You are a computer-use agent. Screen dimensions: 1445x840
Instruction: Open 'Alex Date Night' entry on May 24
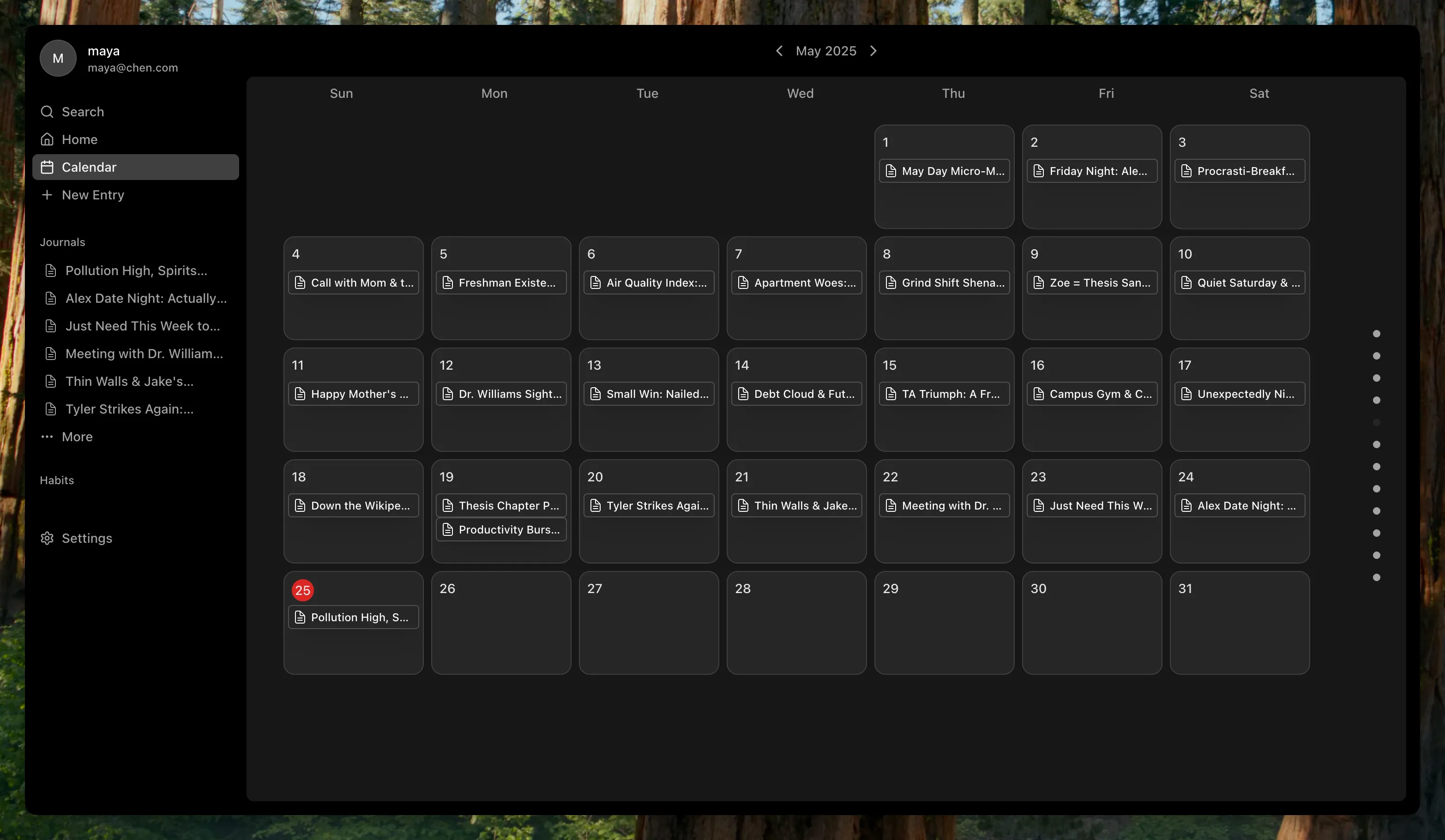click(1239, 506)
